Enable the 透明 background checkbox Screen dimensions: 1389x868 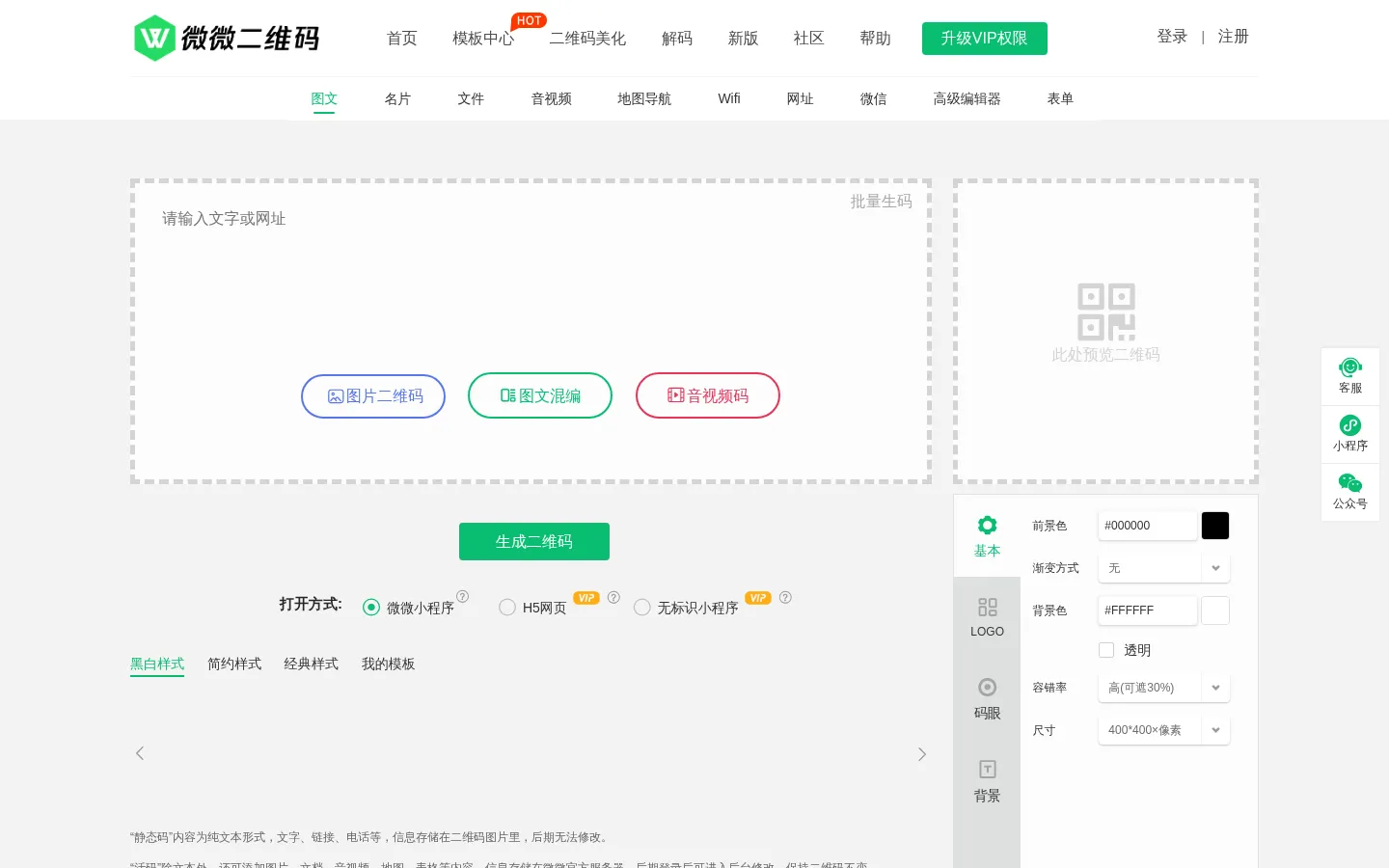(1106, 650)
